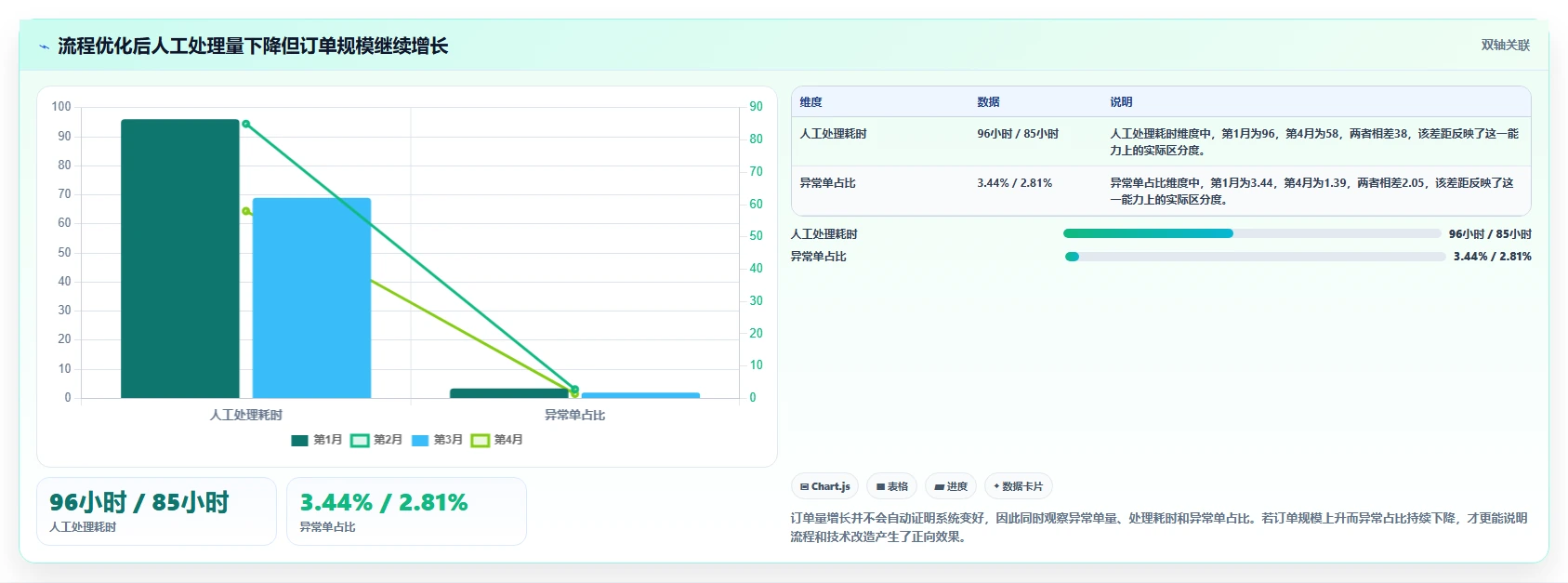1568x583 pixels.
Task: Click the description paragraph starting 订单量增长
Action: 1159,527
